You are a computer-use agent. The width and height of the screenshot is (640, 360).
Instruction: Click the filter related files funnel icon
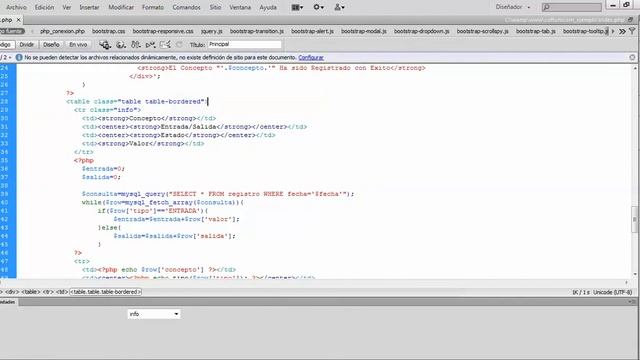632,31
